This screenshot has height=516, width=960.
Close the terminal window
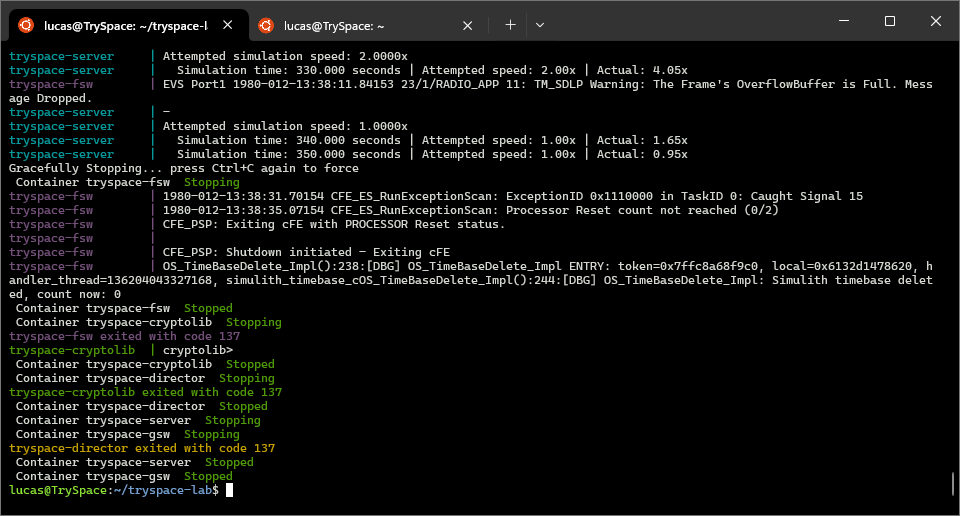coord(936,21)
